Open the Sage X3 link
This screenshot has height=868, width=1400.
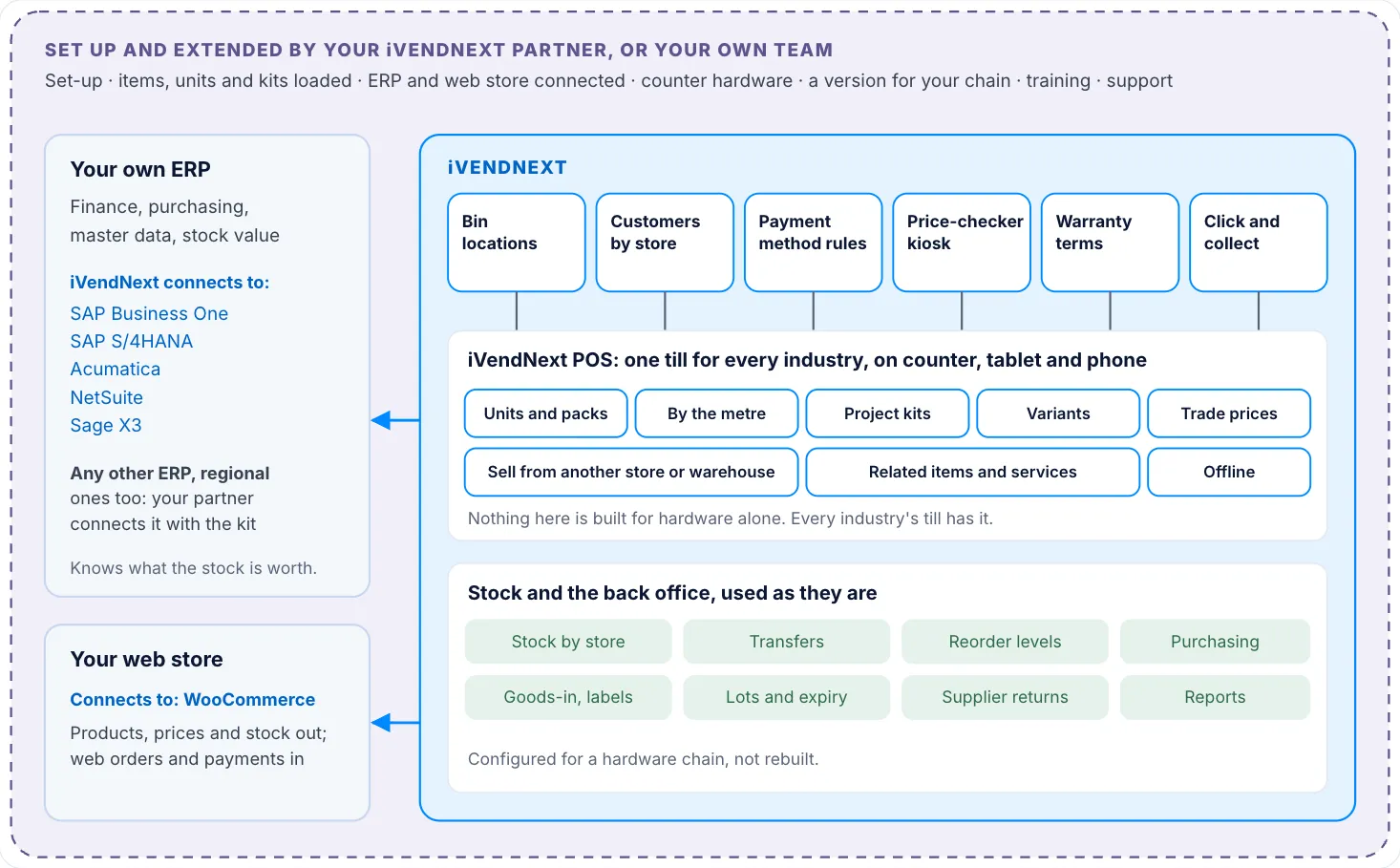point(106,425)
